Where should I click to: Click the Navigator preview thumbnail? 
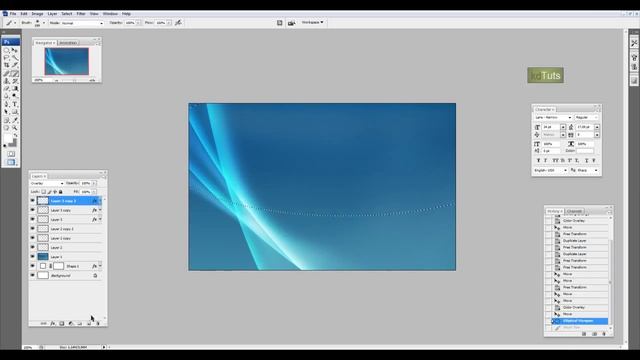tap(67, 62)
